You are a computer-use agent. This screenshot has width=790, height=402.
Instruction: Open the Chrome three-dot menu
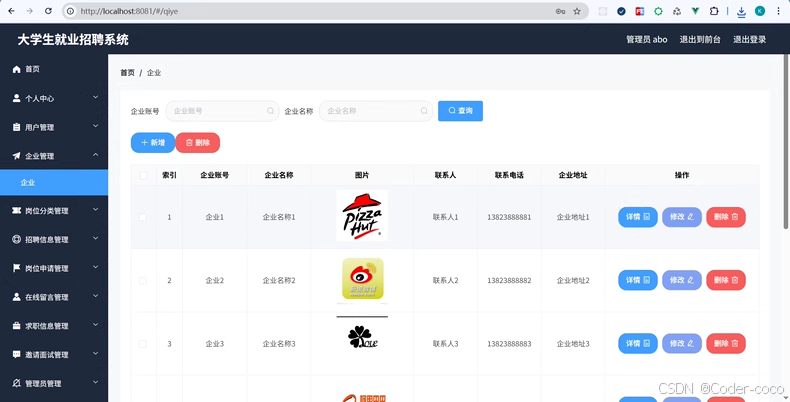pos(778,11)
